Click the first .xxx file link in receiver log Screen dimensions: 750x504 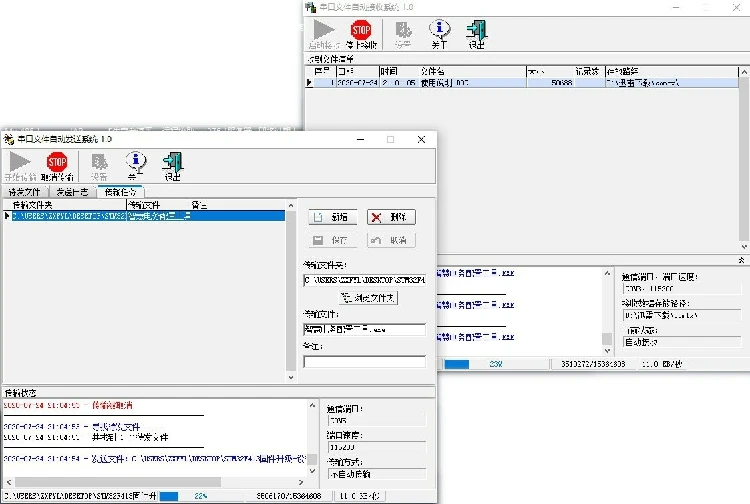point(475,273)
